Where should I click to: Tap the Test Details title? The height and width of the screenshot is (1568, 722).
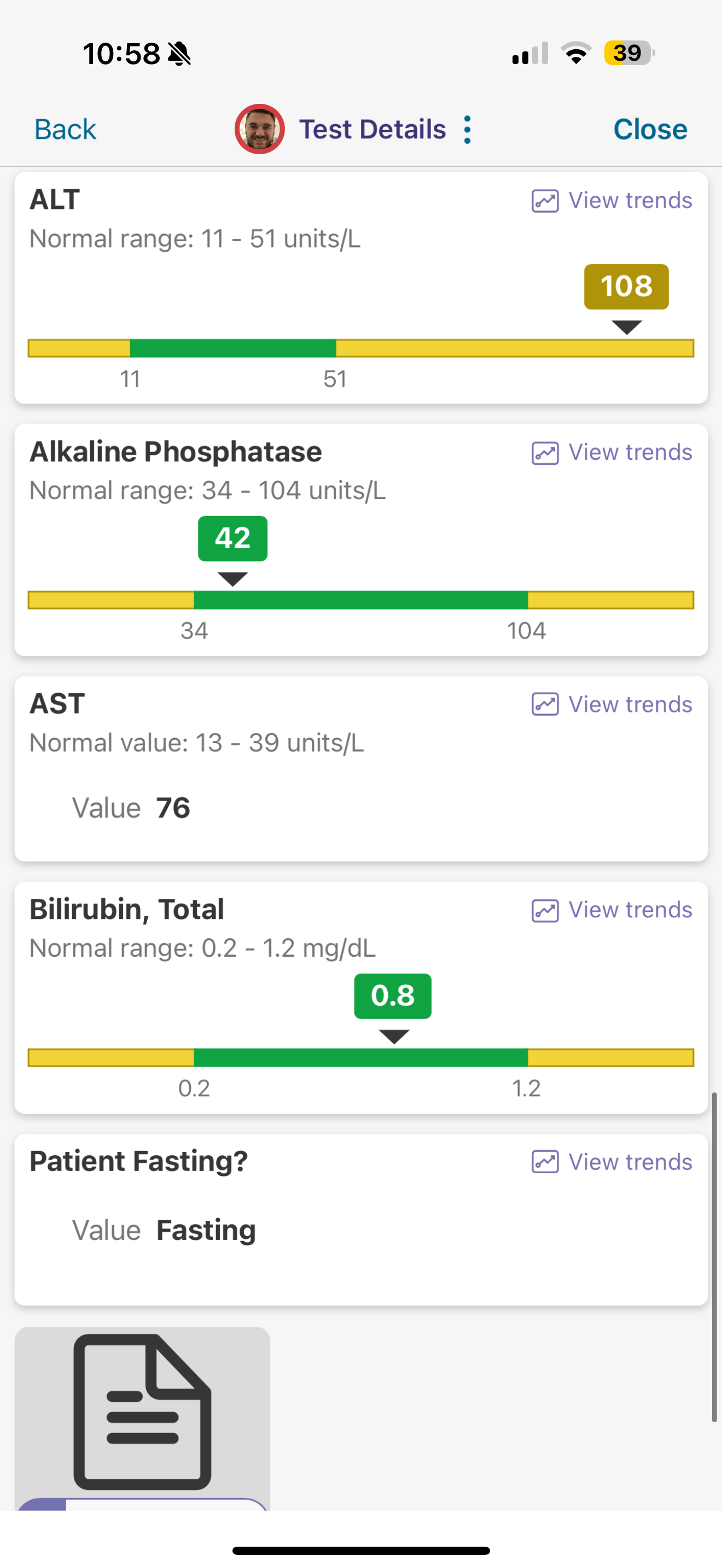372,130
